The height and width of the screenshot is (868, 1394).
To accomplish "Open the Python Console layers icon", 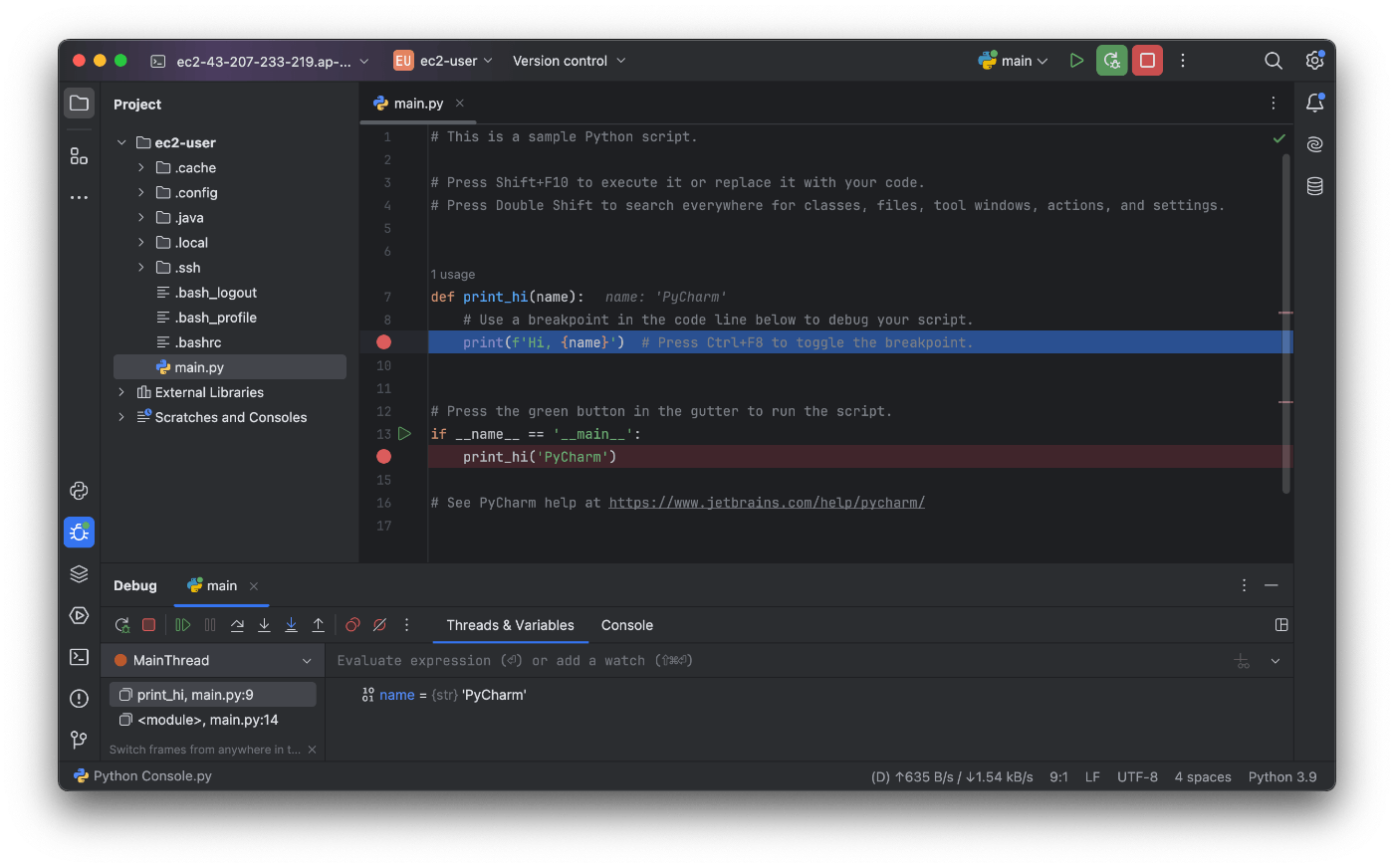I will [80, 574].
